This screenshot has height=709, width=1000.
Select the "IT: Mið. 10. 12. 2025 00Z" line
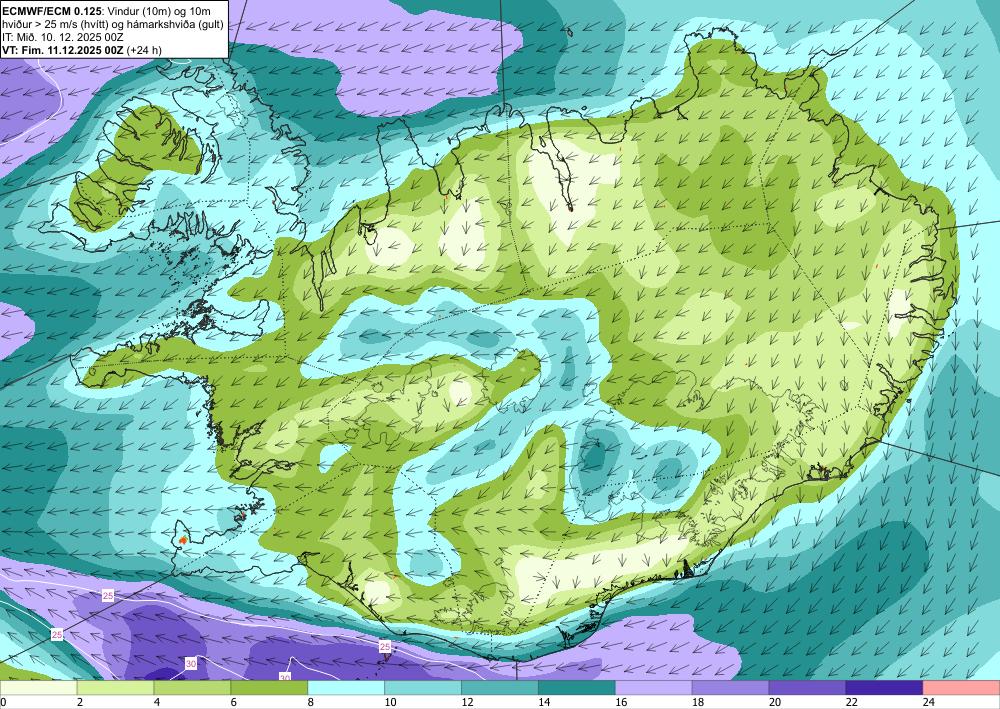coord(63,36)
